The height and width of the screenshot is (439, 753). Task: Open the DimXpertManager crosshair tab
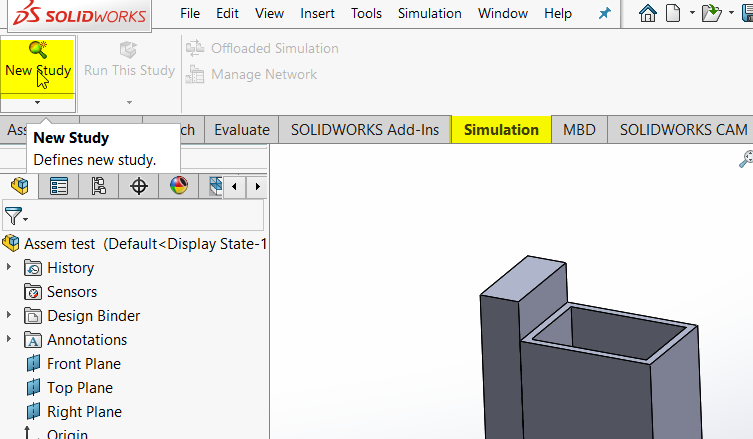coord(138,186)
